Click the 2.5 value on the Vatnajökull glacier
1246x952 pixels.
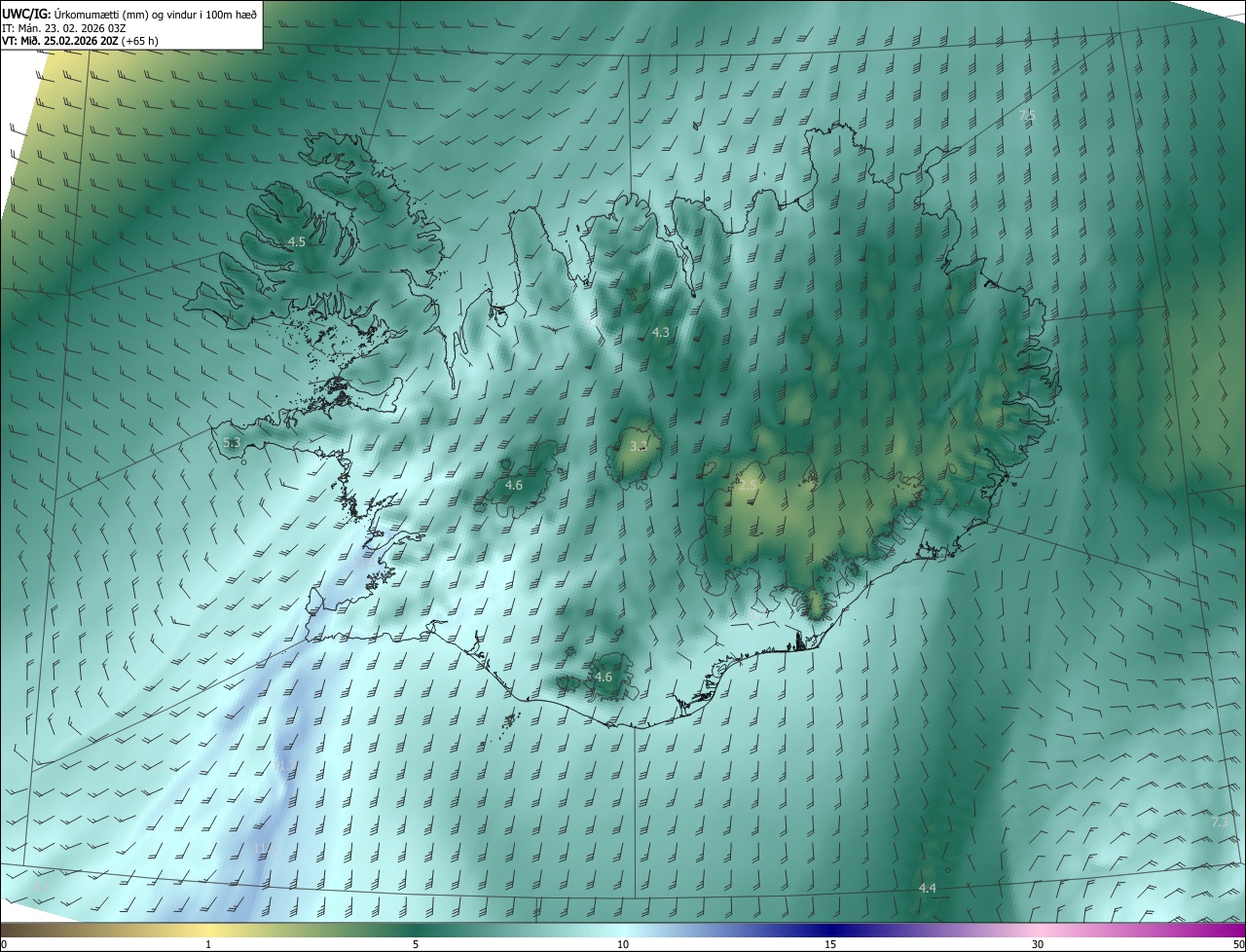(748, 484)
